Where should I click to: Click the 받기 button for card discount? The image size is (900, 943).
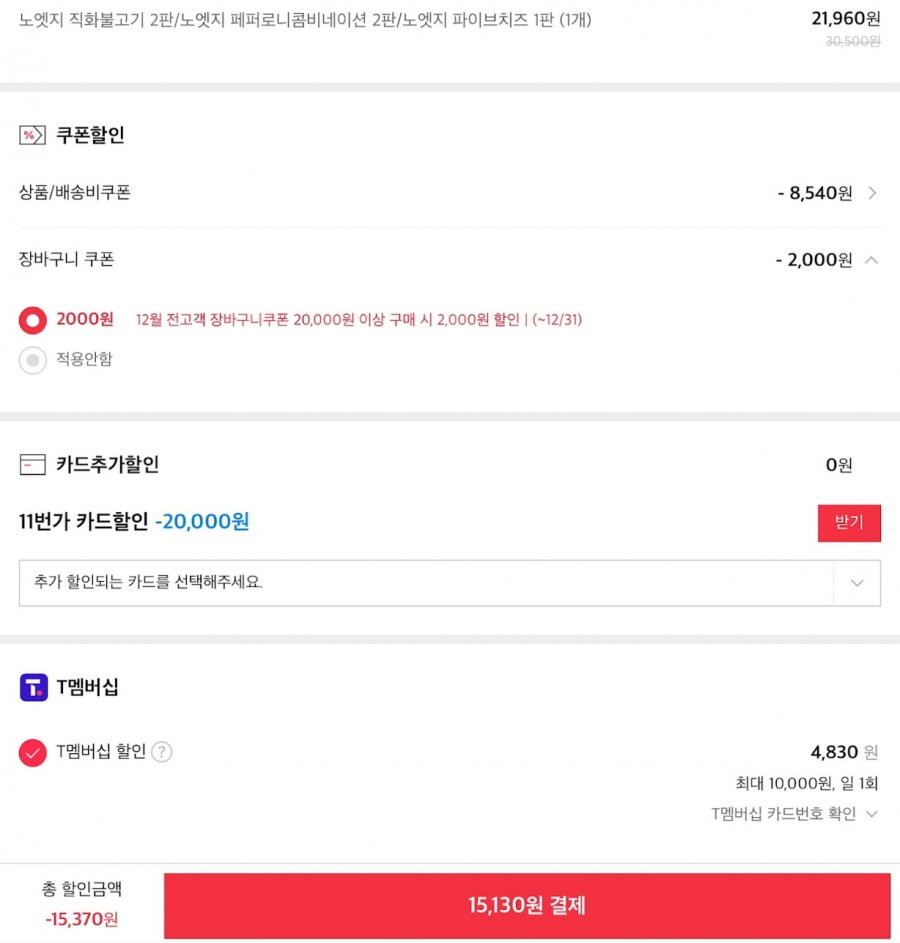pos(849,523)
